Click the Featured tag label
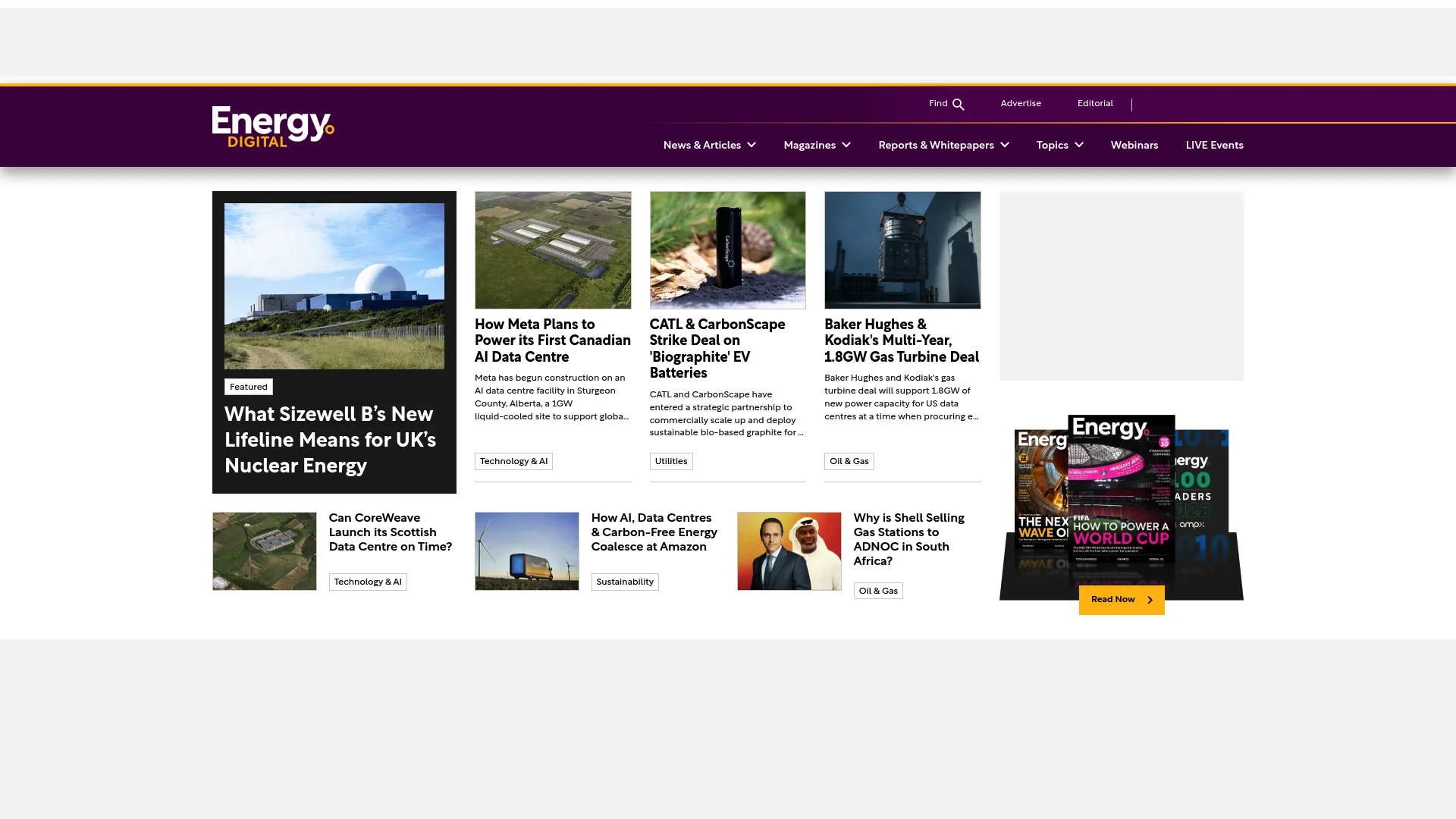Screen dimensions: 1456x819 tap(249, 387)
